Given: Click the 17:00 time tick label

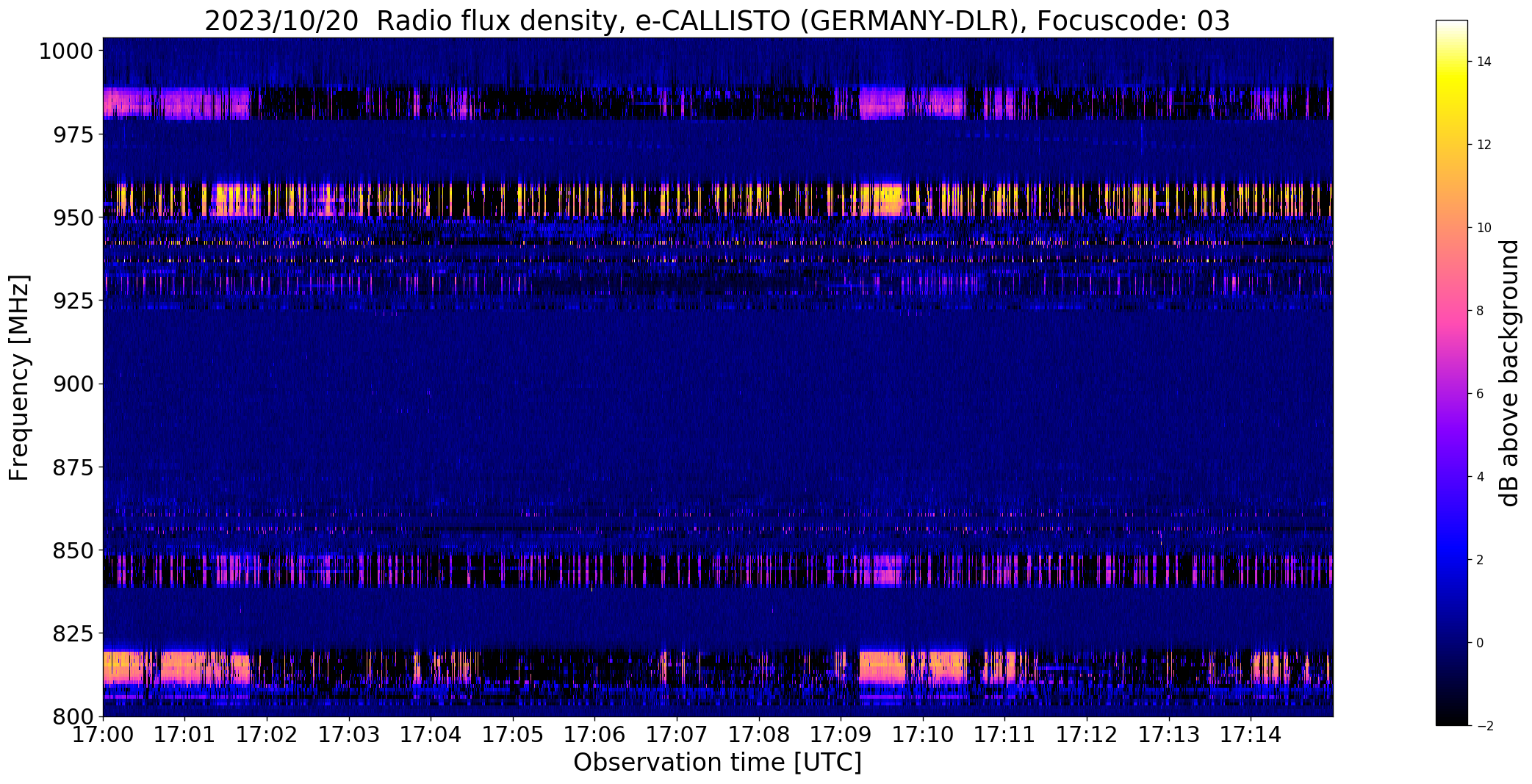Looking at the screenshot, I should (103, 735).
